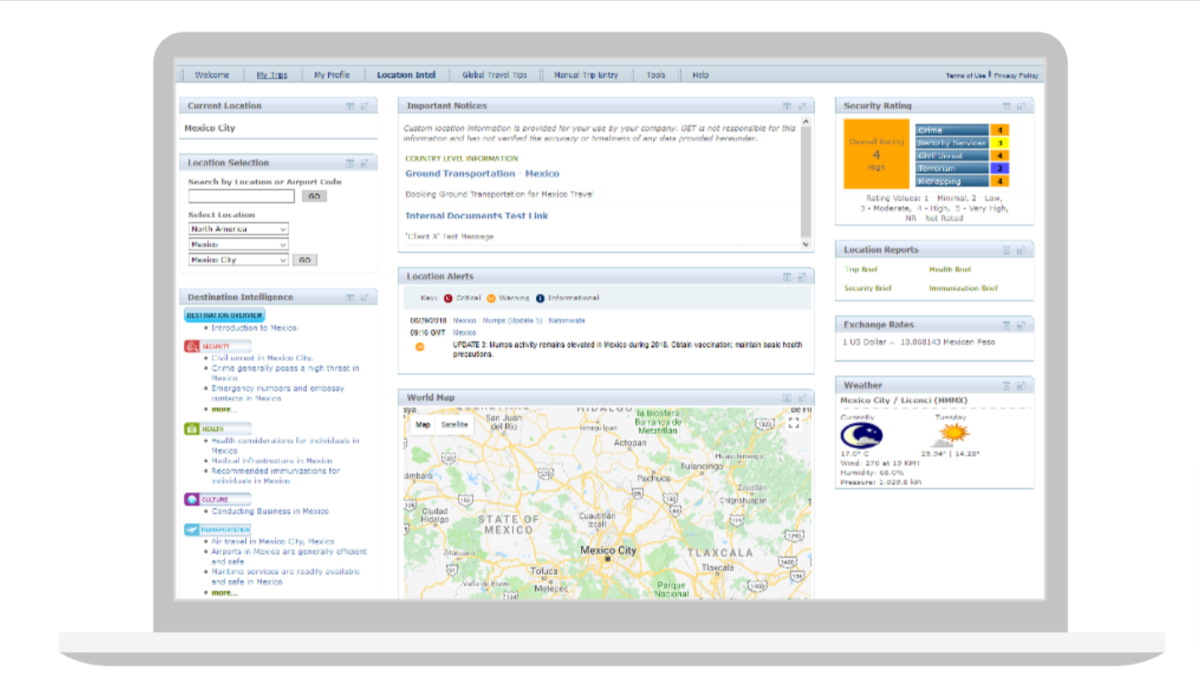This screenshot has height=691, width=1200.
Task: Click the Health category camera icon
Action: click(192, 428)
